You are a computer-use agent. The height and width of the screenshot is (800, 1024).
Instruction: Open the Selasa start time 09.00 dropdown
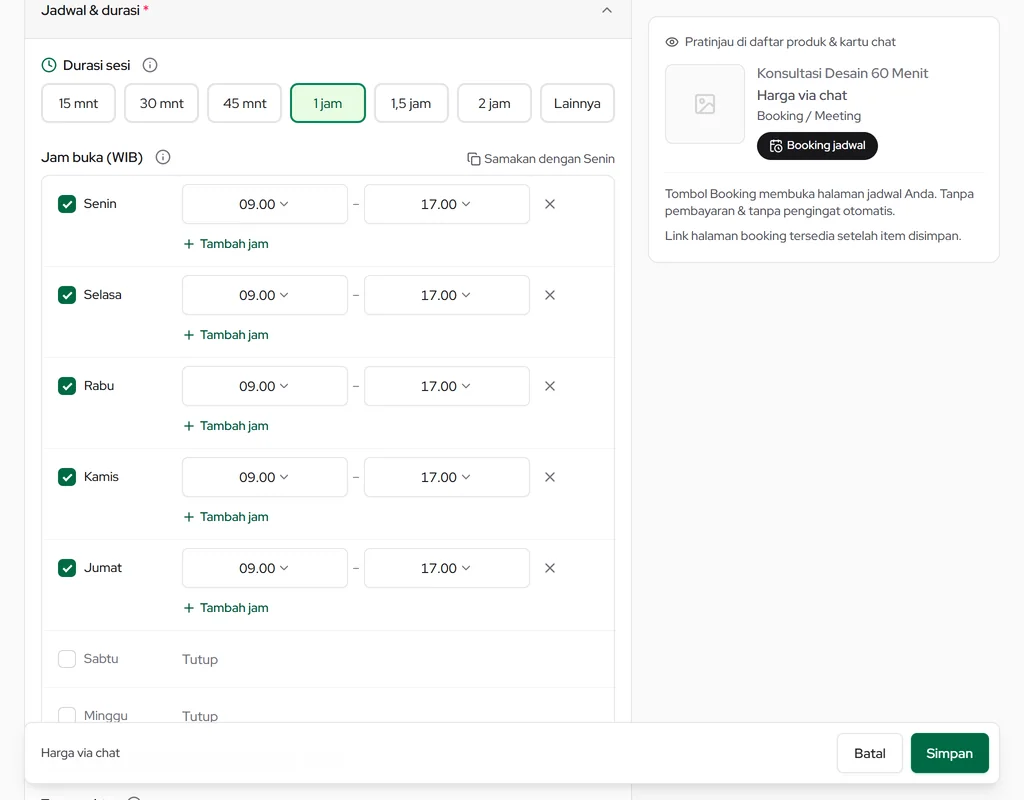click(264, 295)
